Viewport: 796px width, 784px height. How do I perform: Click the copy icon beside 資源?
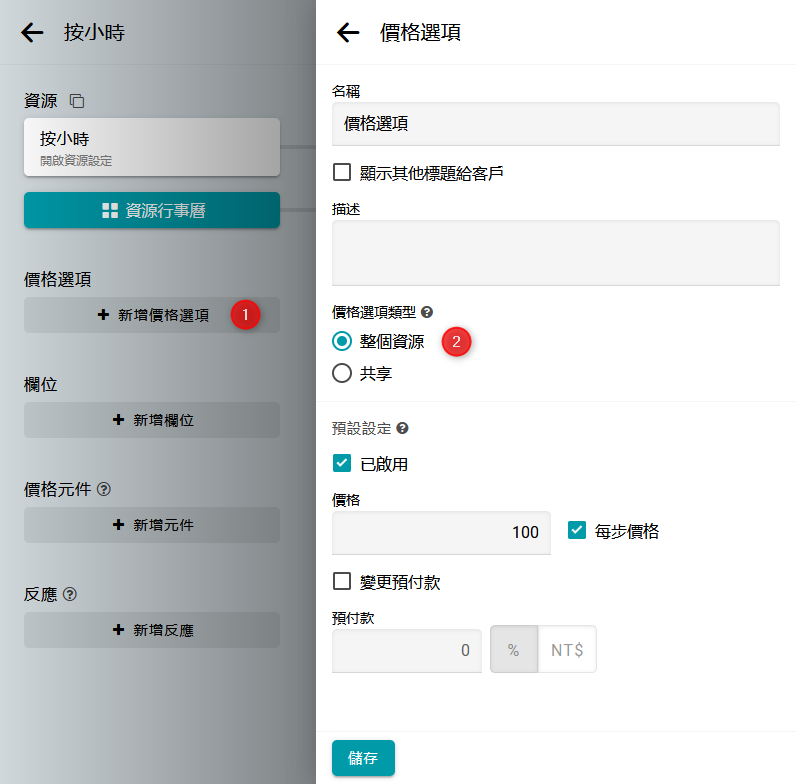(77, 101)
